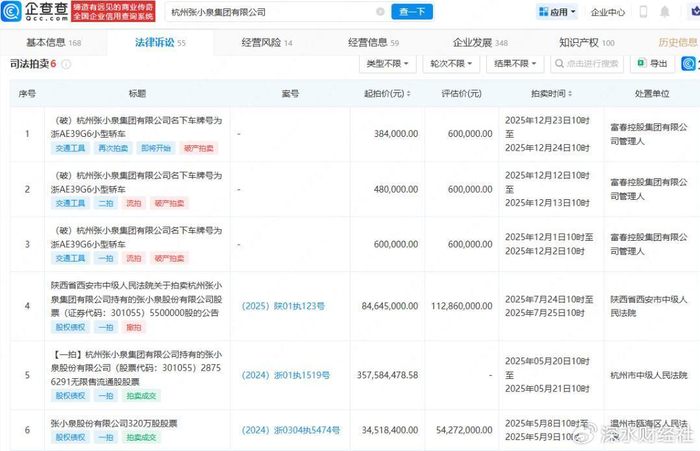
Task: Click appraisal value 112,860,000.00
Action: 462,306
